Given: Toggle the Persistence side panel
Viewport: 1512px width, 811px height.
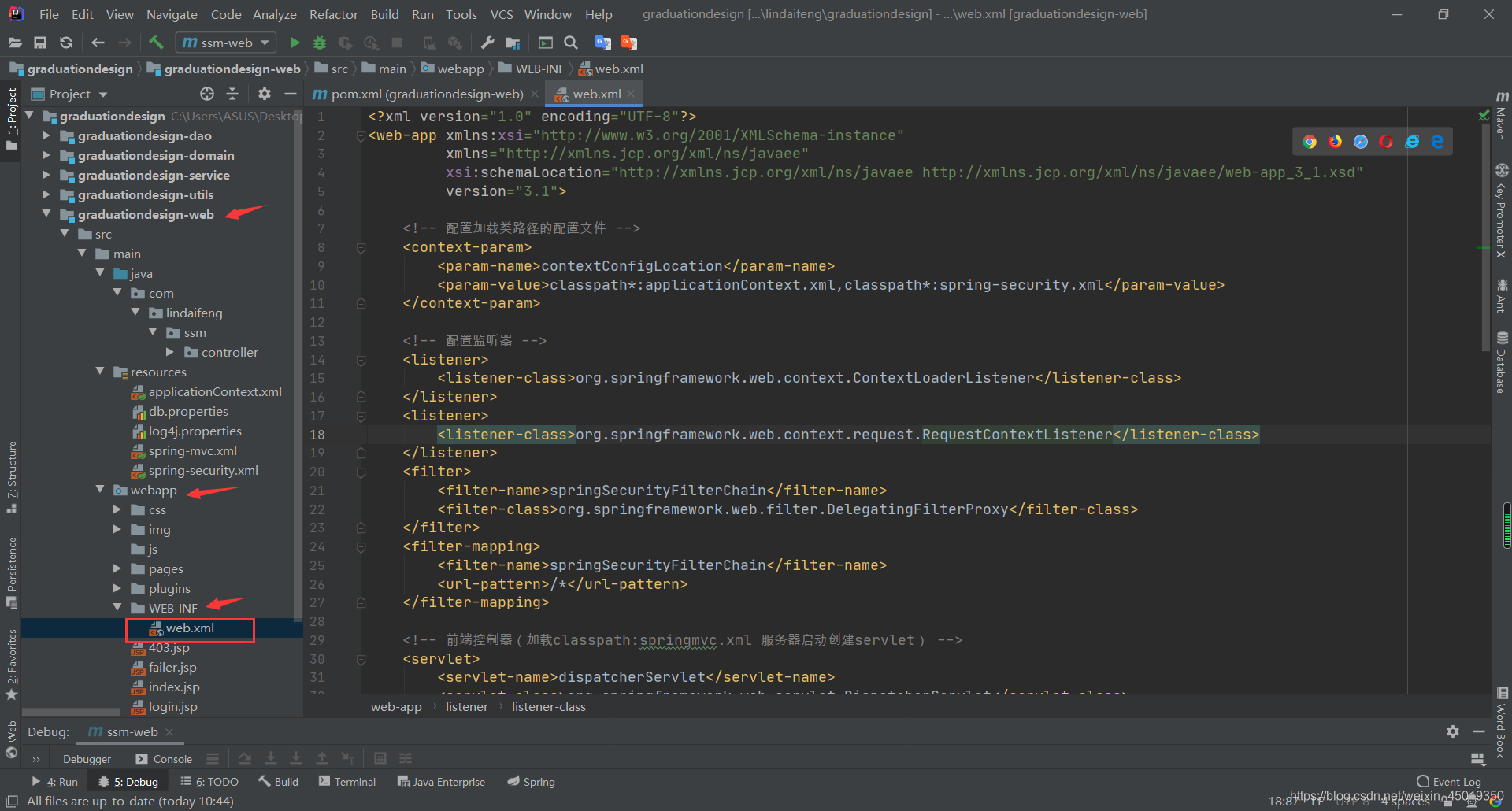Looking at the screenshot, I should (x=11, y=572).
